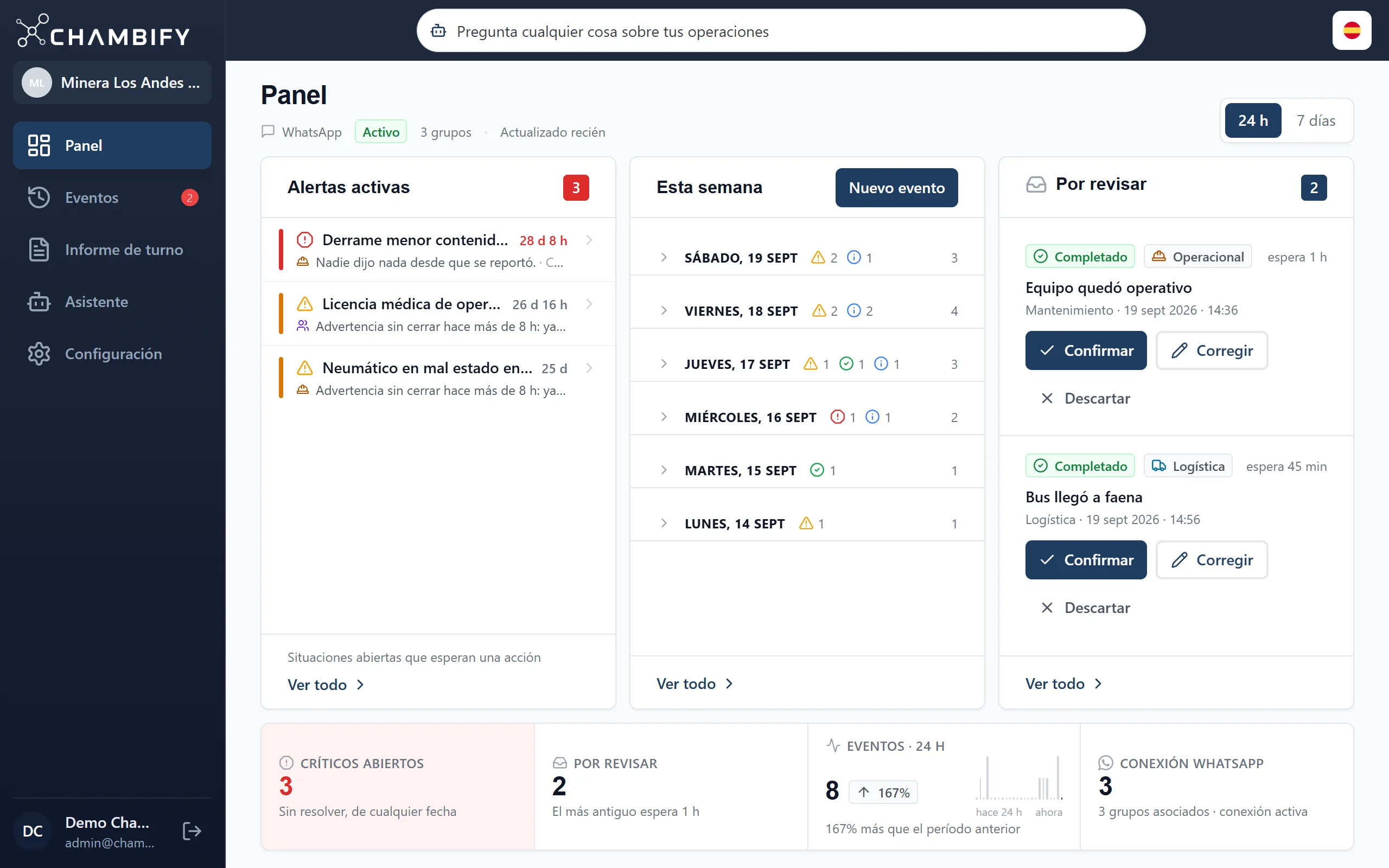Click the '3 grupos' text
Screen dimensions: 1389x868
(445, 132)
